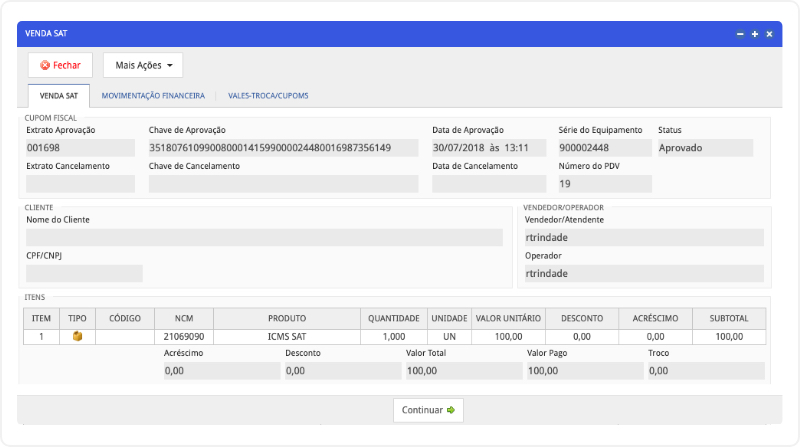Click the Extrato Aprovação field showing 001698

pyautogui.click(x=80, y=148)
